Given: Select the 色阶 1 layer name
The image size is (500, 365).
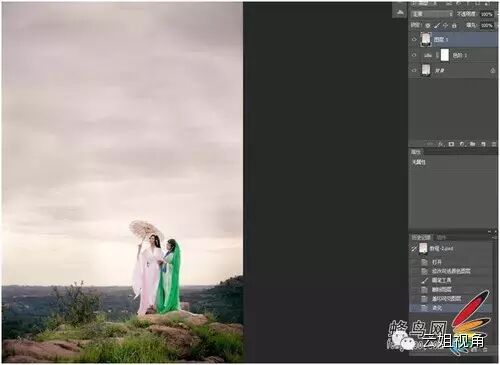Looking at the screenshot, I should [460, 55].
